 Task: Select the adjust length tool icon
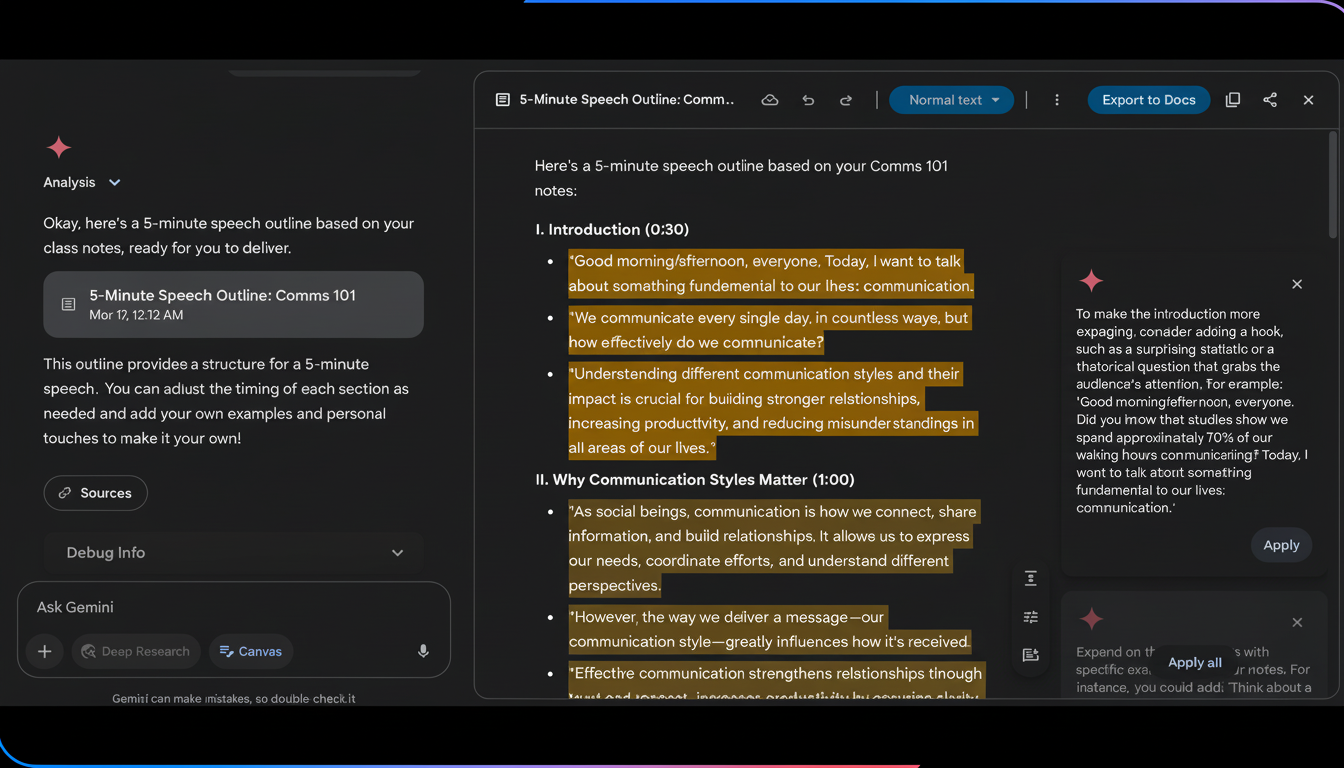pos(1030,578)
